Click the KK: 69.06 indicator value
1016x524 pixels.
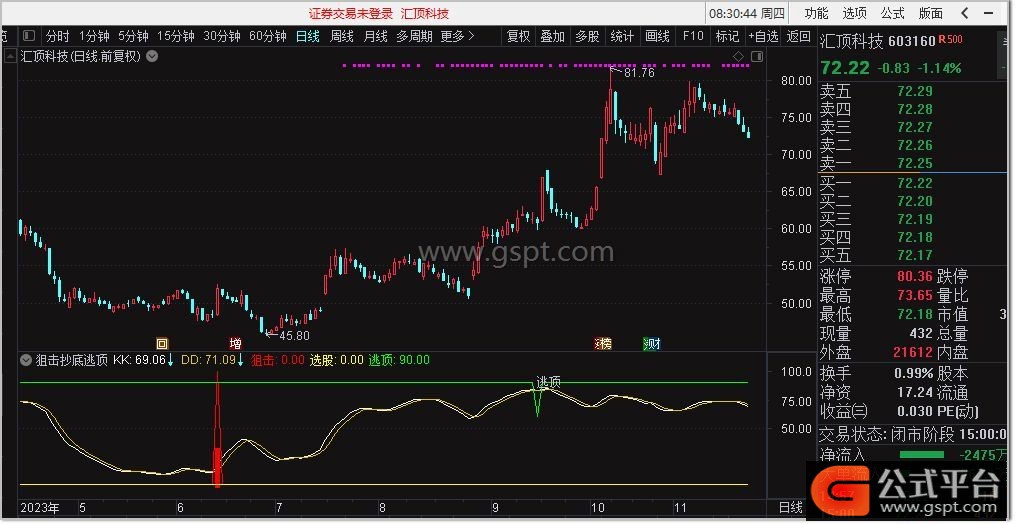pos(143,360)
